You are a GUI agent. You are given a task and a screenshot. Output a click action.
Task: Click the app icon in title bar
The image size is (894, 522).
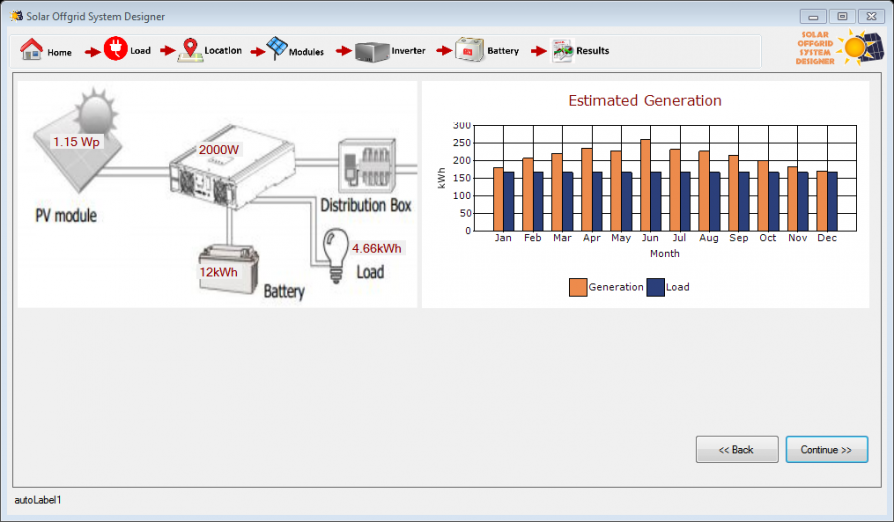pos(17,16)
